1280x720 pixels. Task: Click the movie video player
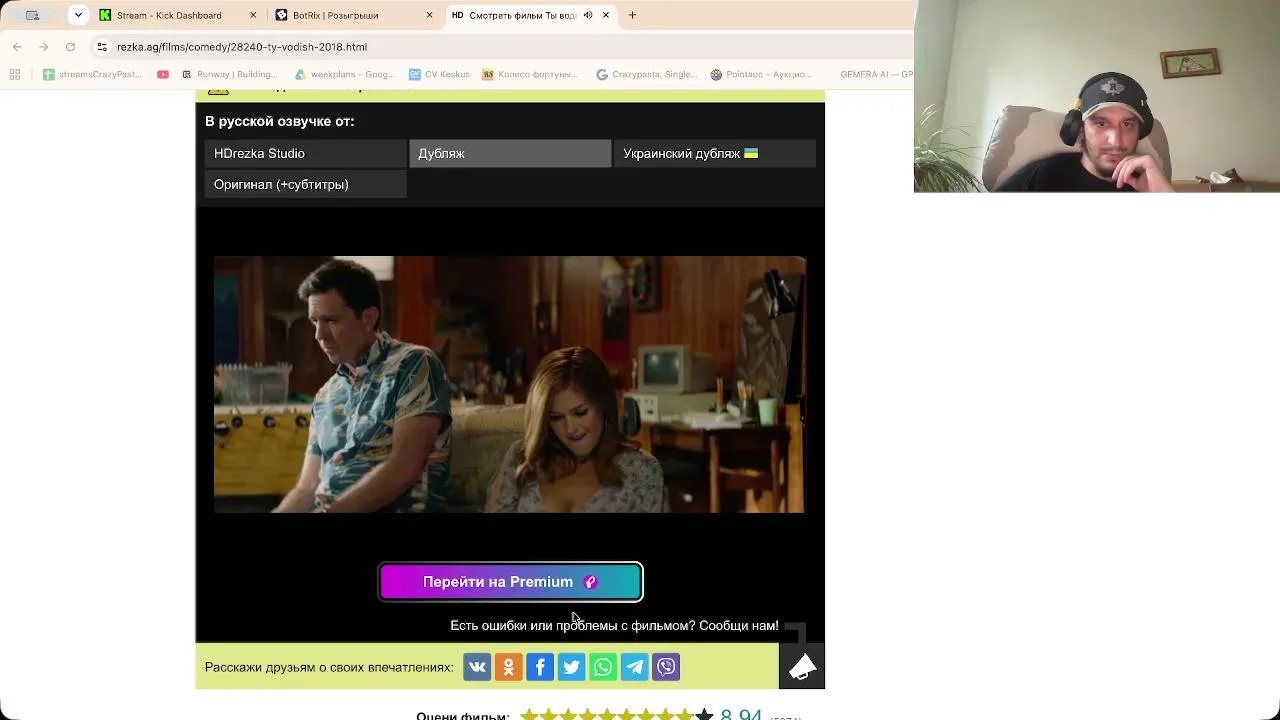click(x=510, y=385)
